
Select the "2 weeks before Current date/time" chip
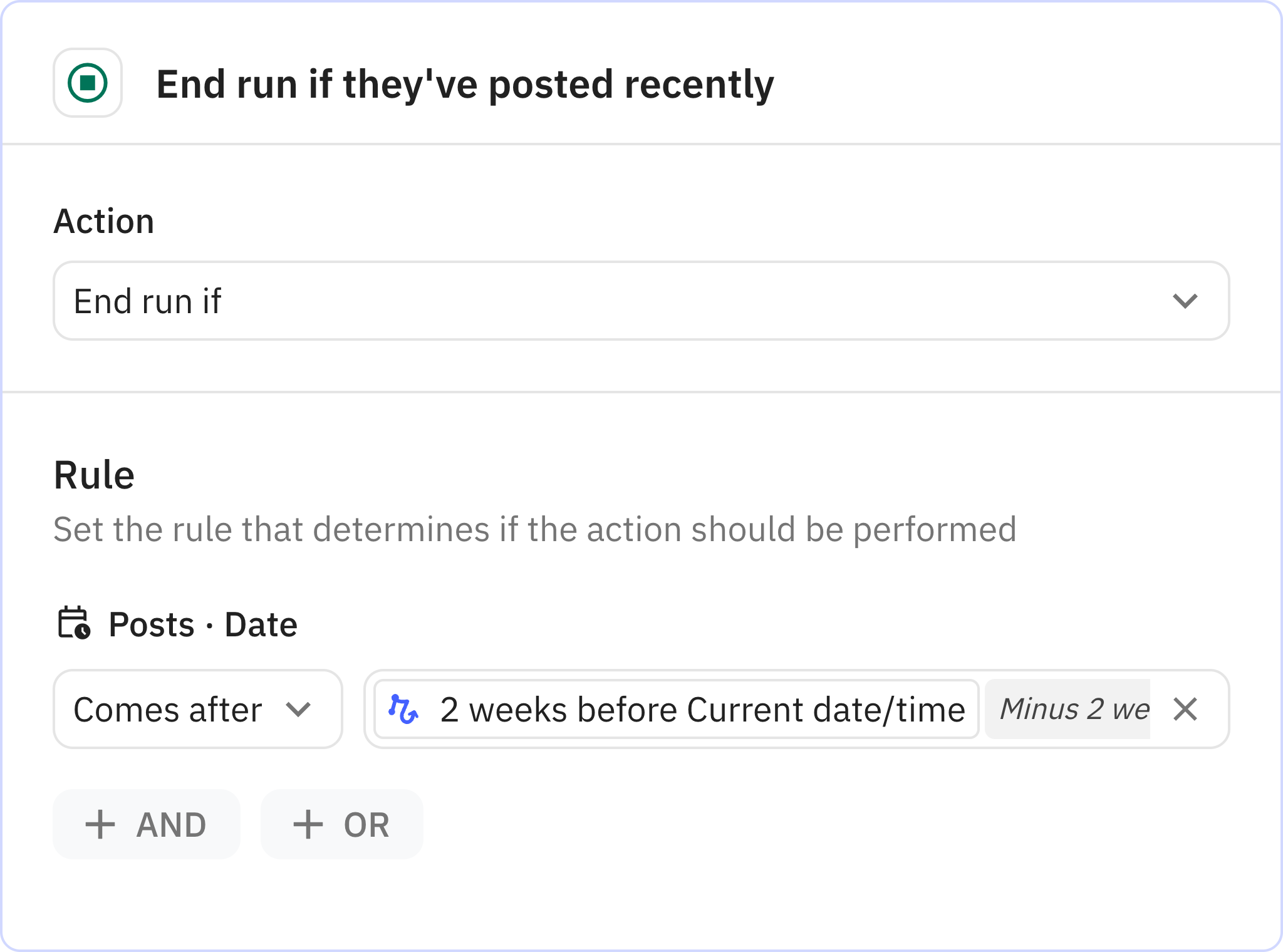point(702,710)
